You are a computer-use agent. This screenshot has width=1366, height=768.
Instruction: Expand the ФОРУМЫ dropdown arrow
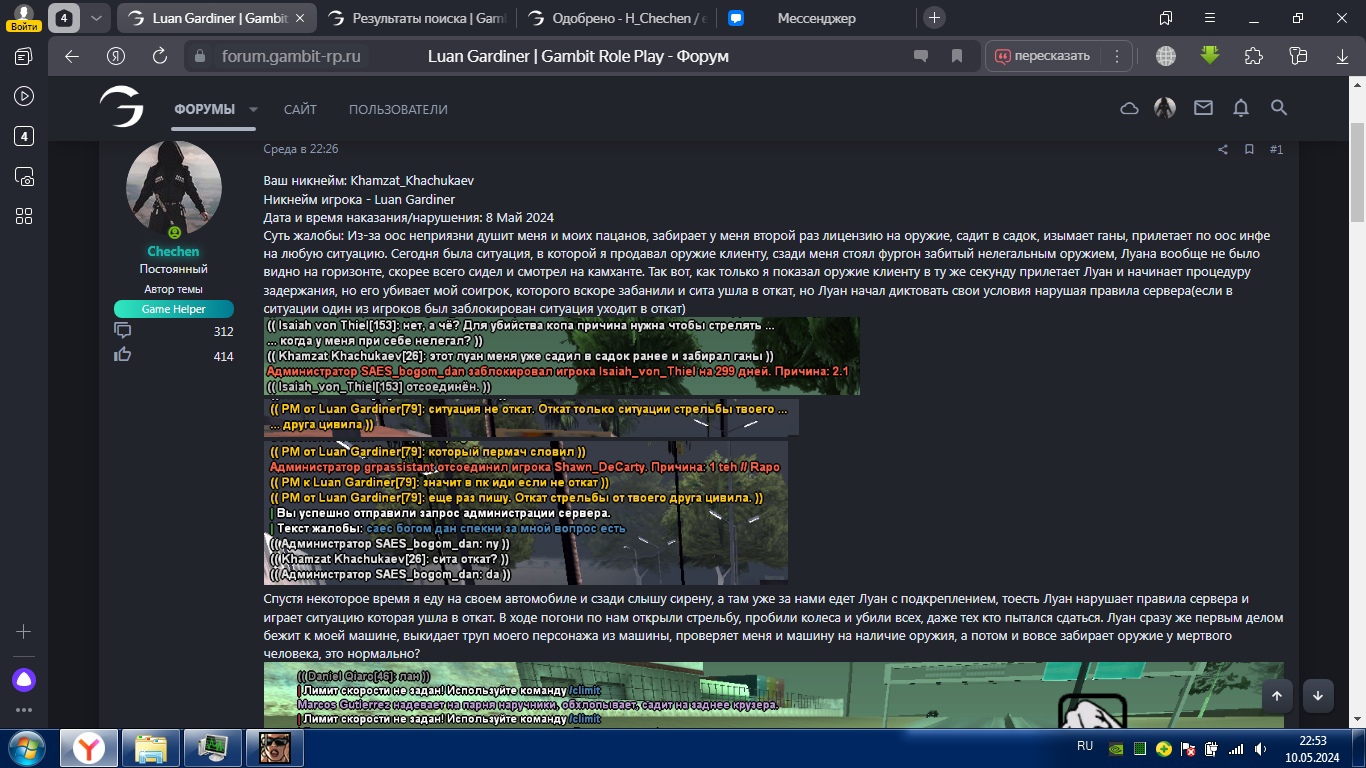click(x=253, y=110)
